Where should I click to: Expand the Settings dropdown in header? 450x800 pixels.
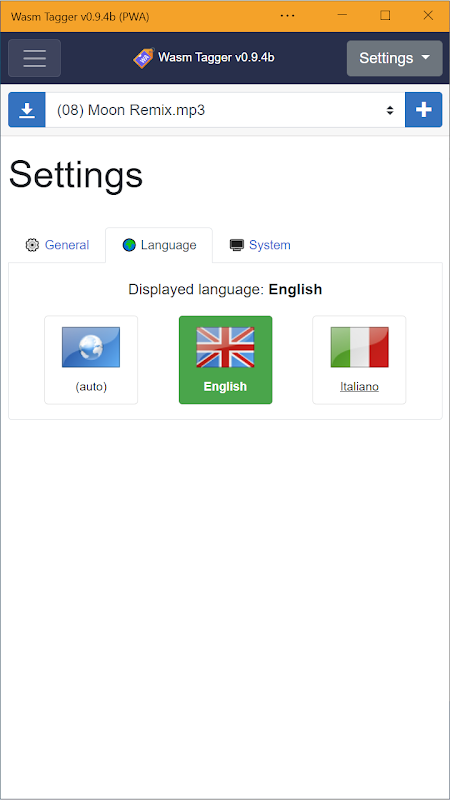coord(394,58)
